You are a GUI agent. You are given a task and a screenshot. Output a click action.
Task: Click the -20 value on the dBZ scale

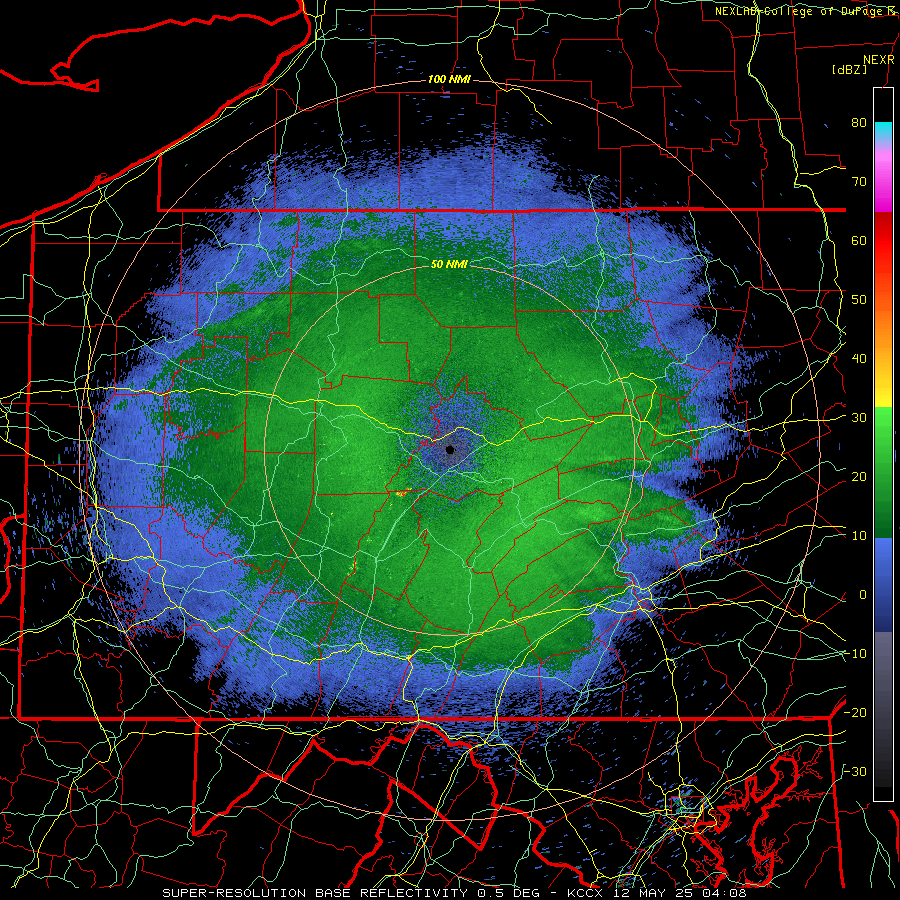855,712
